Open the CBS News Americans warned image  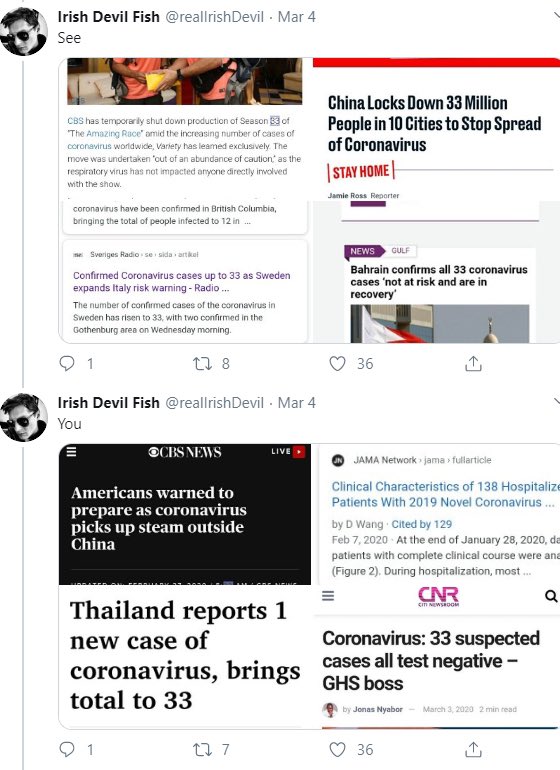coord(185,514)
